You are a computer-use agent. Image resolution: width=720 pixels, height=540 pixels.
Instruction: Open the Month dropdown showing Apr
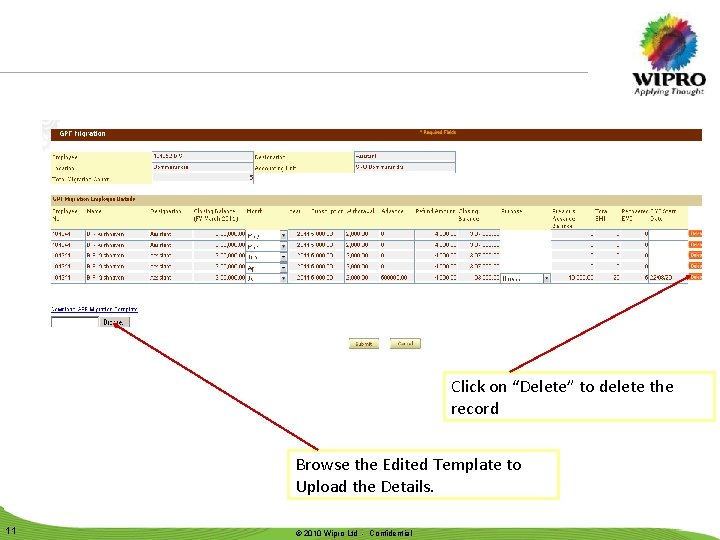click(266, 267)
